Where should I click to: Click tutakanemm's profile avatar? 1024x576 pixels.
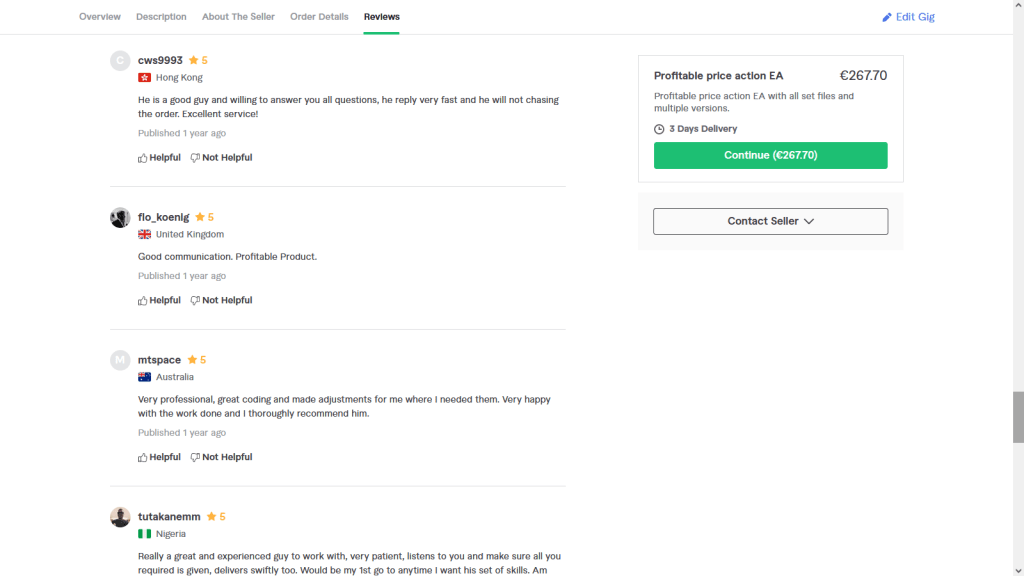120,517
